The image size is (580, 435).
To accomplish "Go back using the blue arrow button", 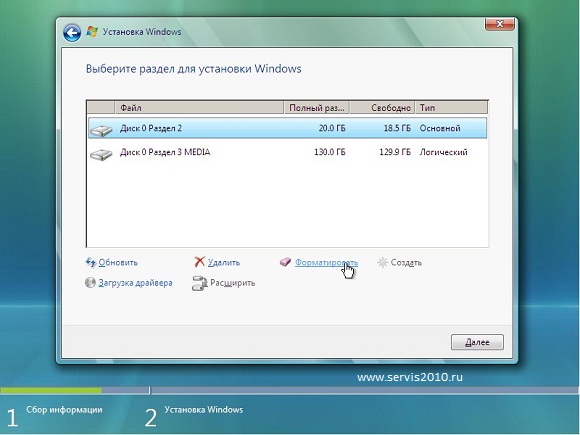I will pyautogui.click(x=72, y=33).
